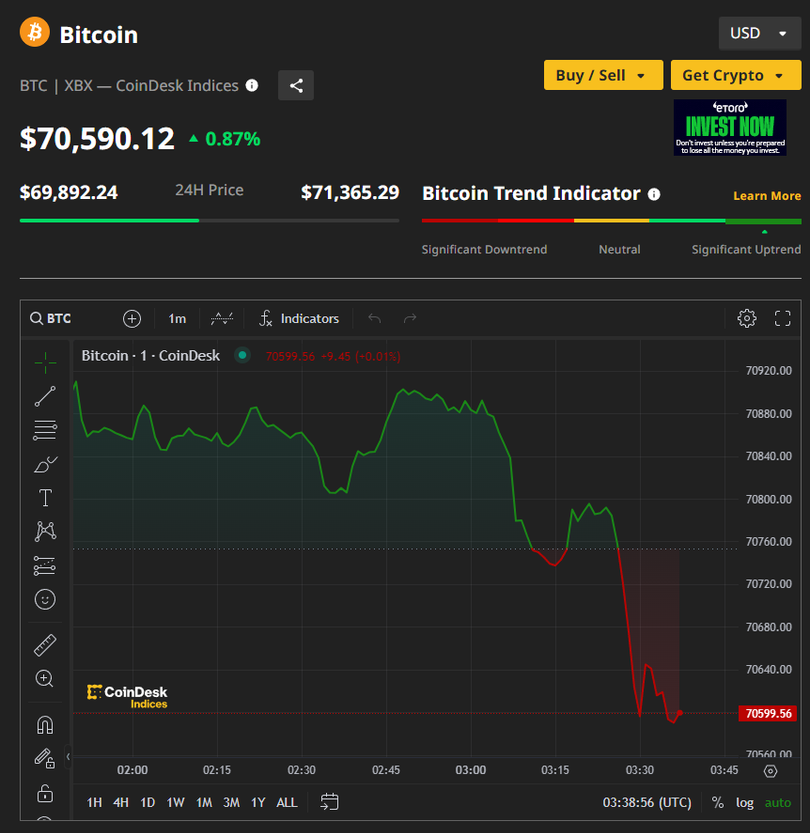
Task: Toggle log scale on price axis
Action: coord(745,802)
